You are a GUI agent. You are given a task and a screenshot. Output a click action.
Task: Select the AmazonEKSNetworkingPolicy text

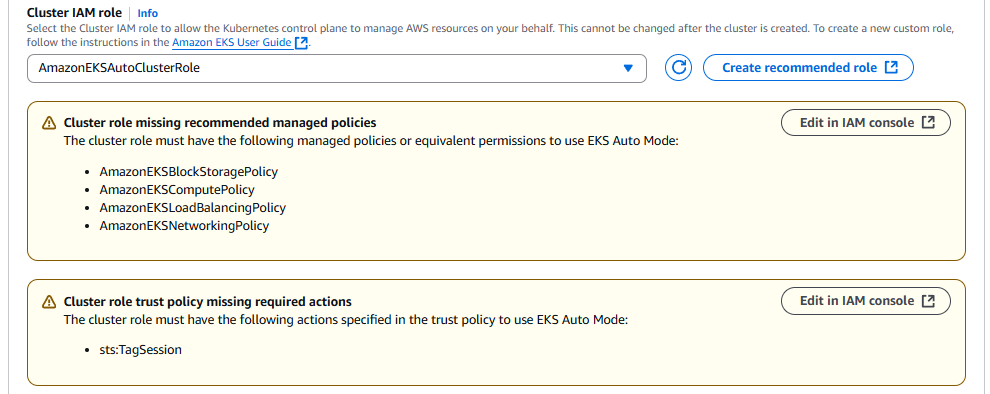pyautogui.click(x=184, y=225)
